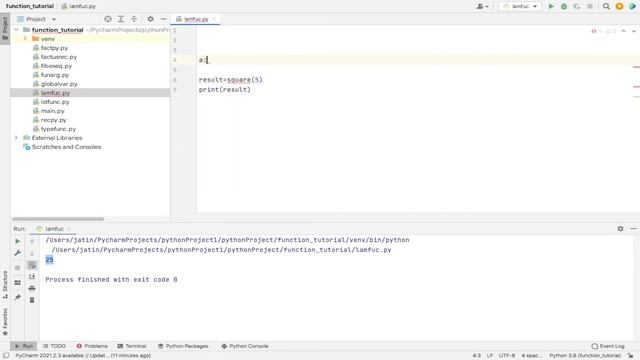Image resolution: width=640 pixels, height=360 pixels.
Task: Click pin tab icon in Run panel
Action: tap(18, 297)
